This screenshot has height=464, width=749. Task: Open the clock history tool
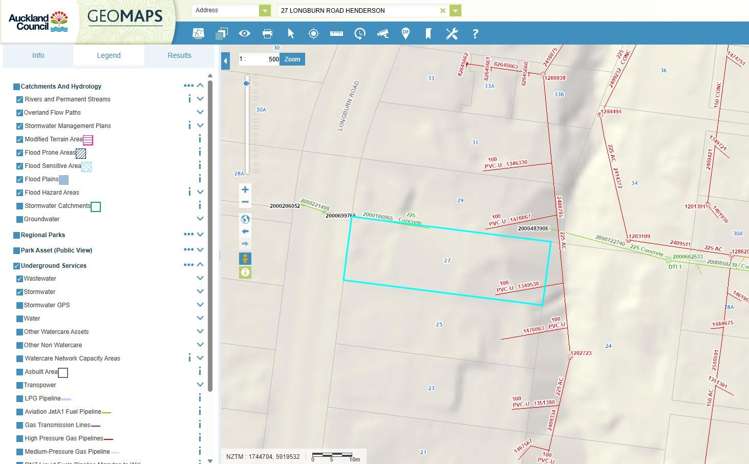click(x=360, y=33)
